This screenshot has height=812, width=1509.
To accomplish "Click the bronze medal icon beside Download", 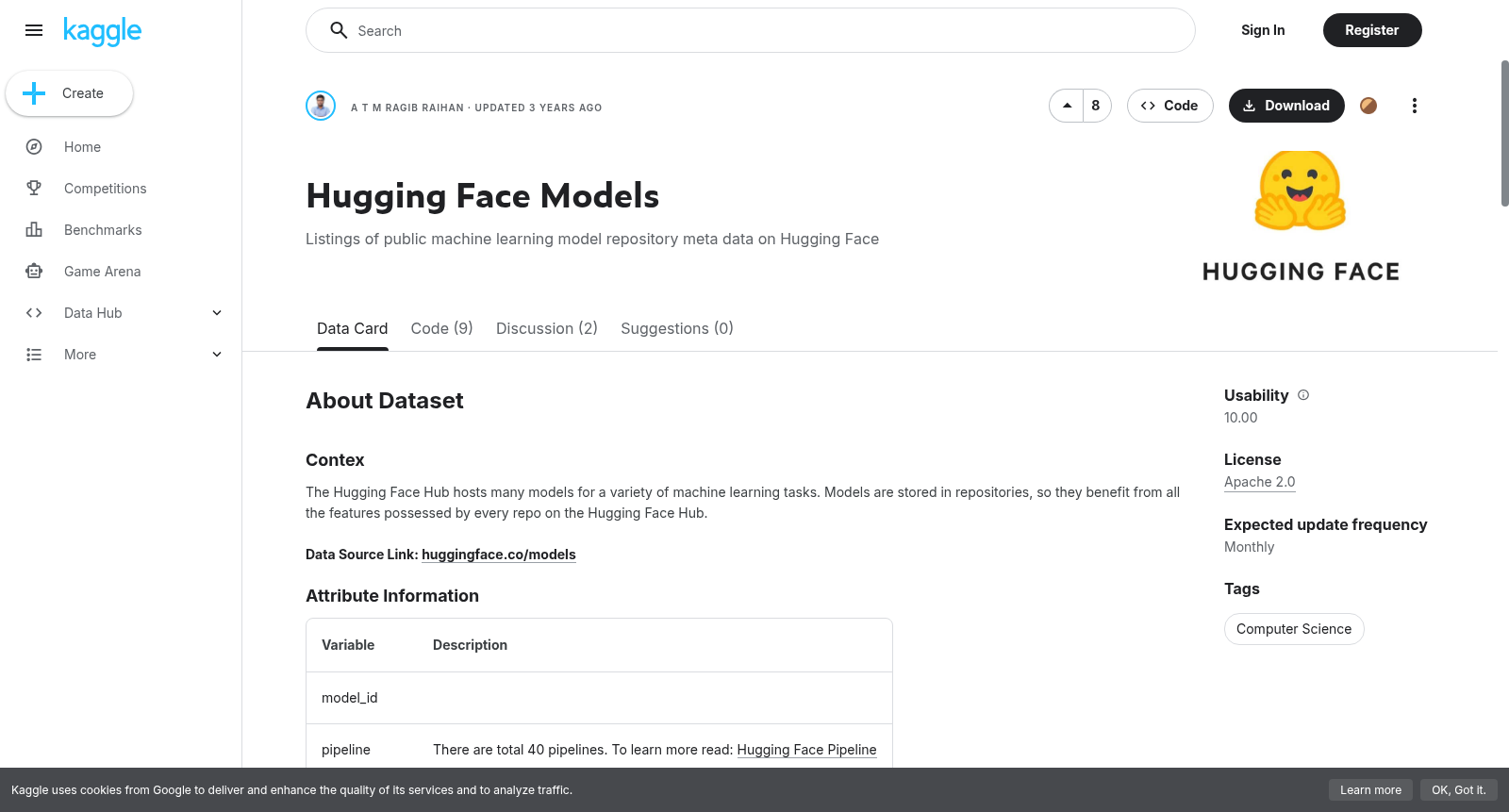I will [1368, 106].
